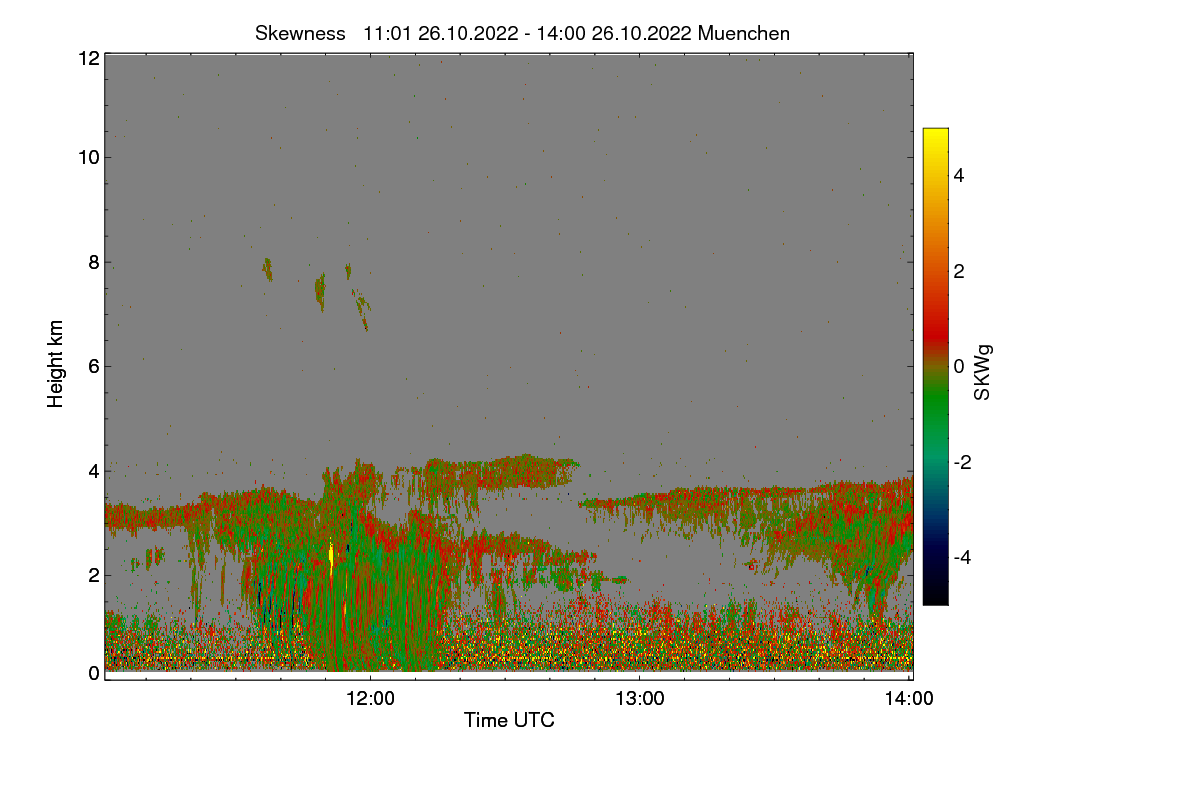
Task: Click the yellow top end of colorbar
Action: point(935,137)
